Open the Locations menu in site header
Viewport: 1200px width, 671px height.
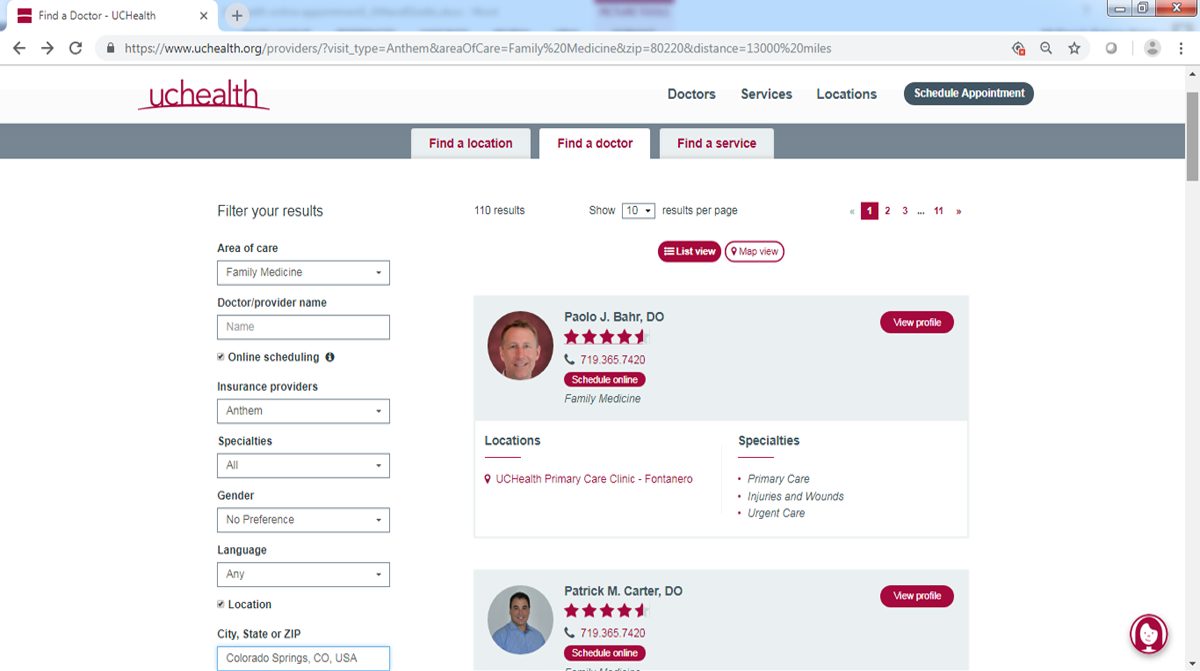846,94
